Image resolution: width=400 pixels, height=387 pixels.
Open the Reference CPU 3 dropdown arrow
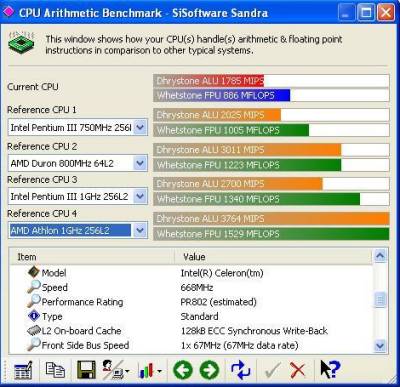140,196
